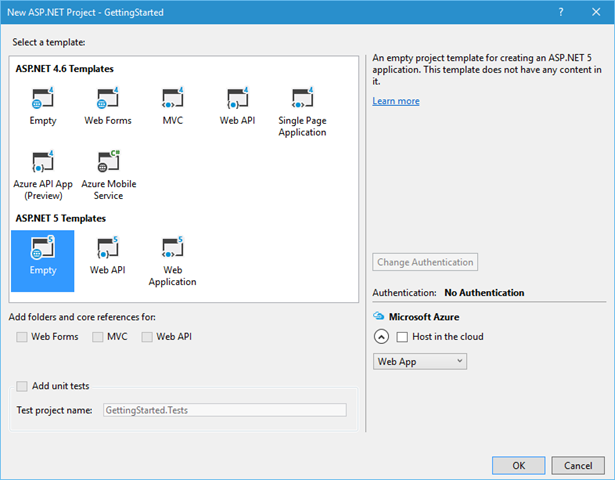Open the Learn more link
The height and width of the screenshot is (480, 615).
click(395, 101)
